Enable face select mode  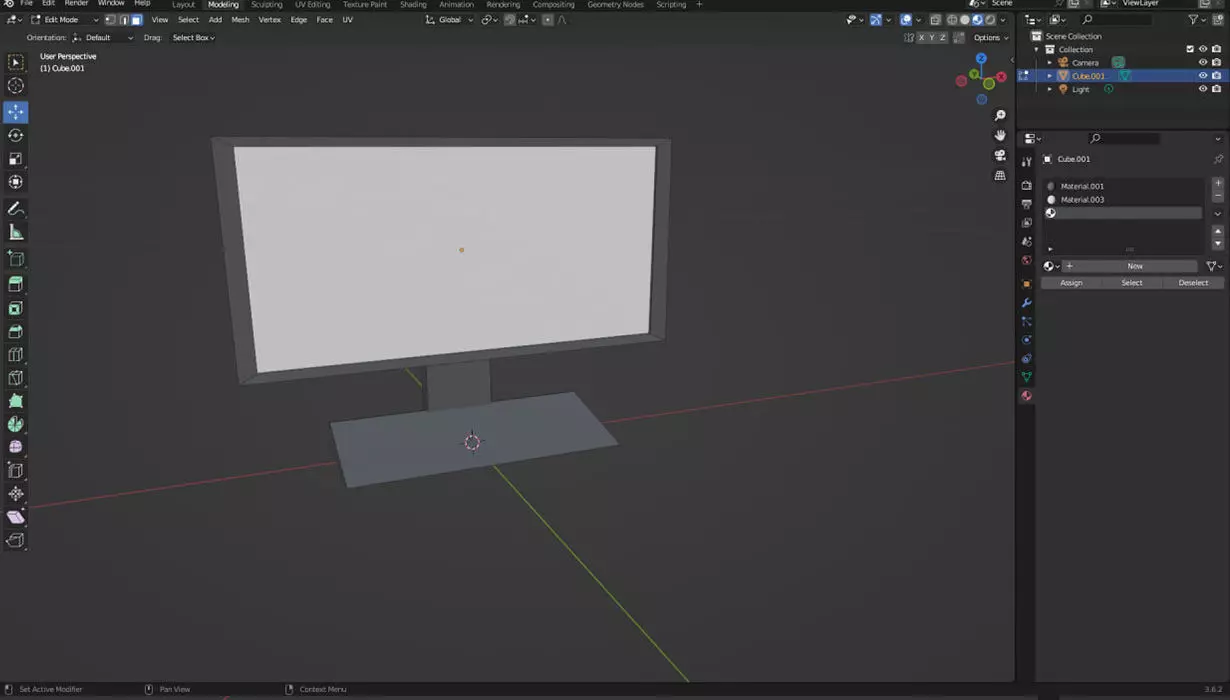pyautogui.click(x=136, y=20)
